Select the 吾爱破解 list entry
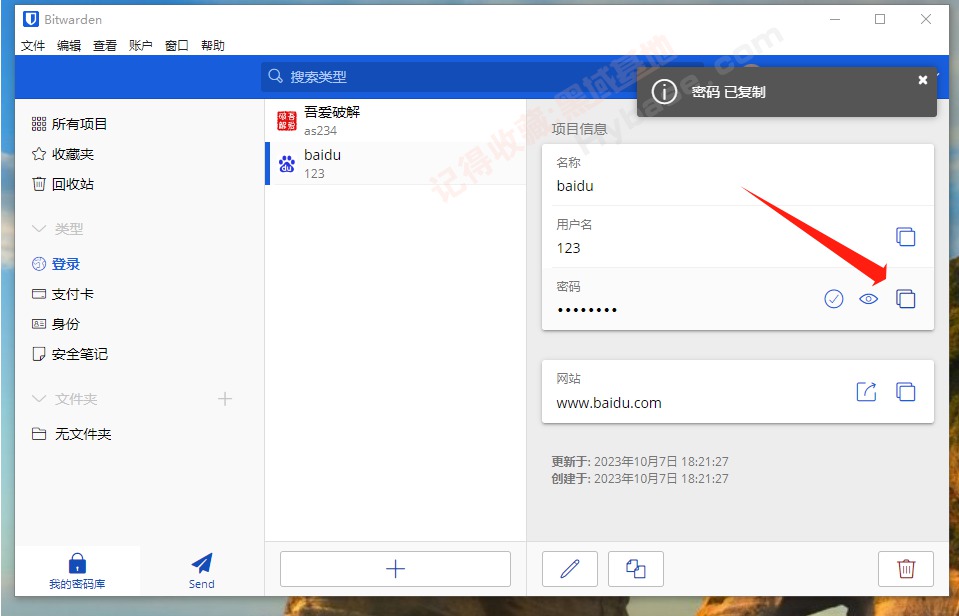This screenshot has width=959, height=616. (x=396, y=121)
